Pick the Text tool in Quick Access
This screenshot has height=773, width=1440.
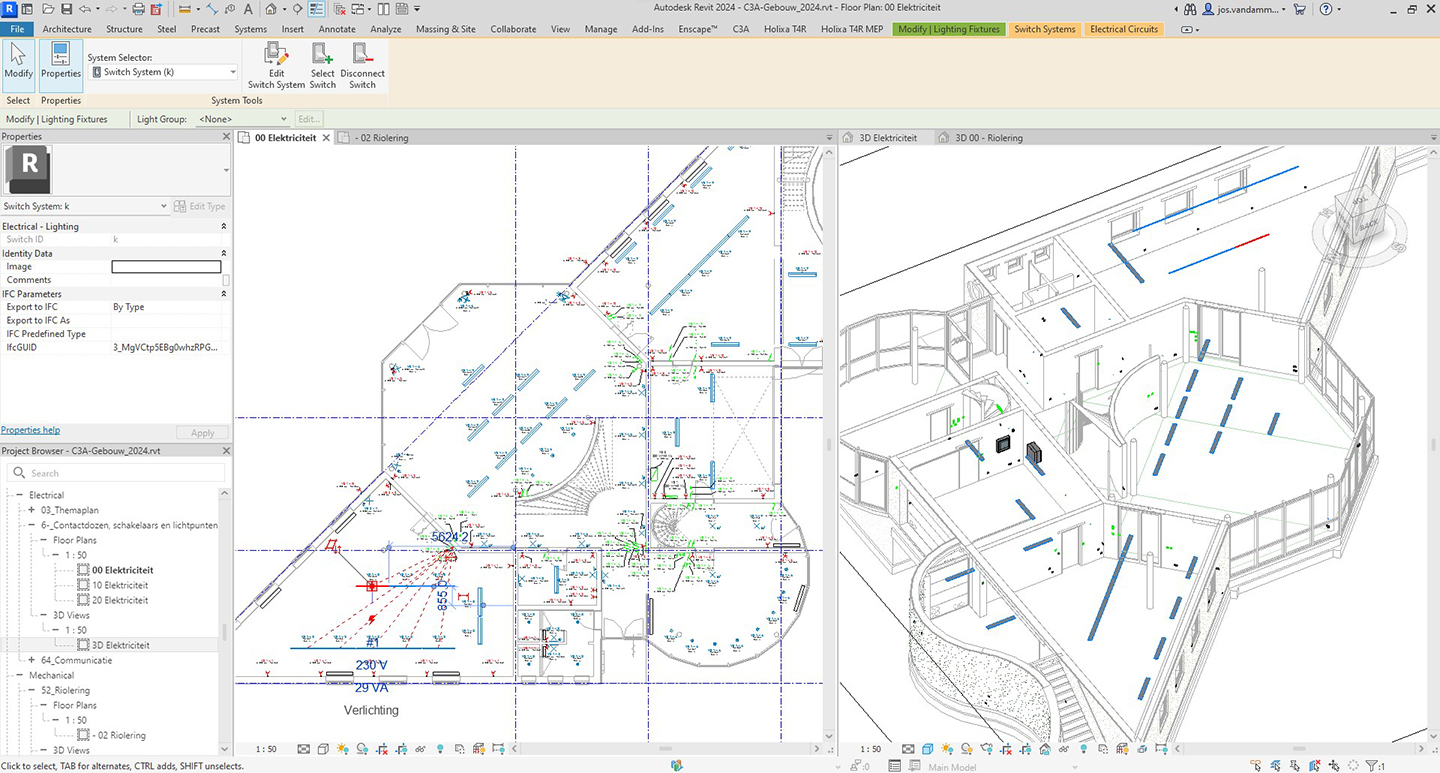[x=248, y=9]
